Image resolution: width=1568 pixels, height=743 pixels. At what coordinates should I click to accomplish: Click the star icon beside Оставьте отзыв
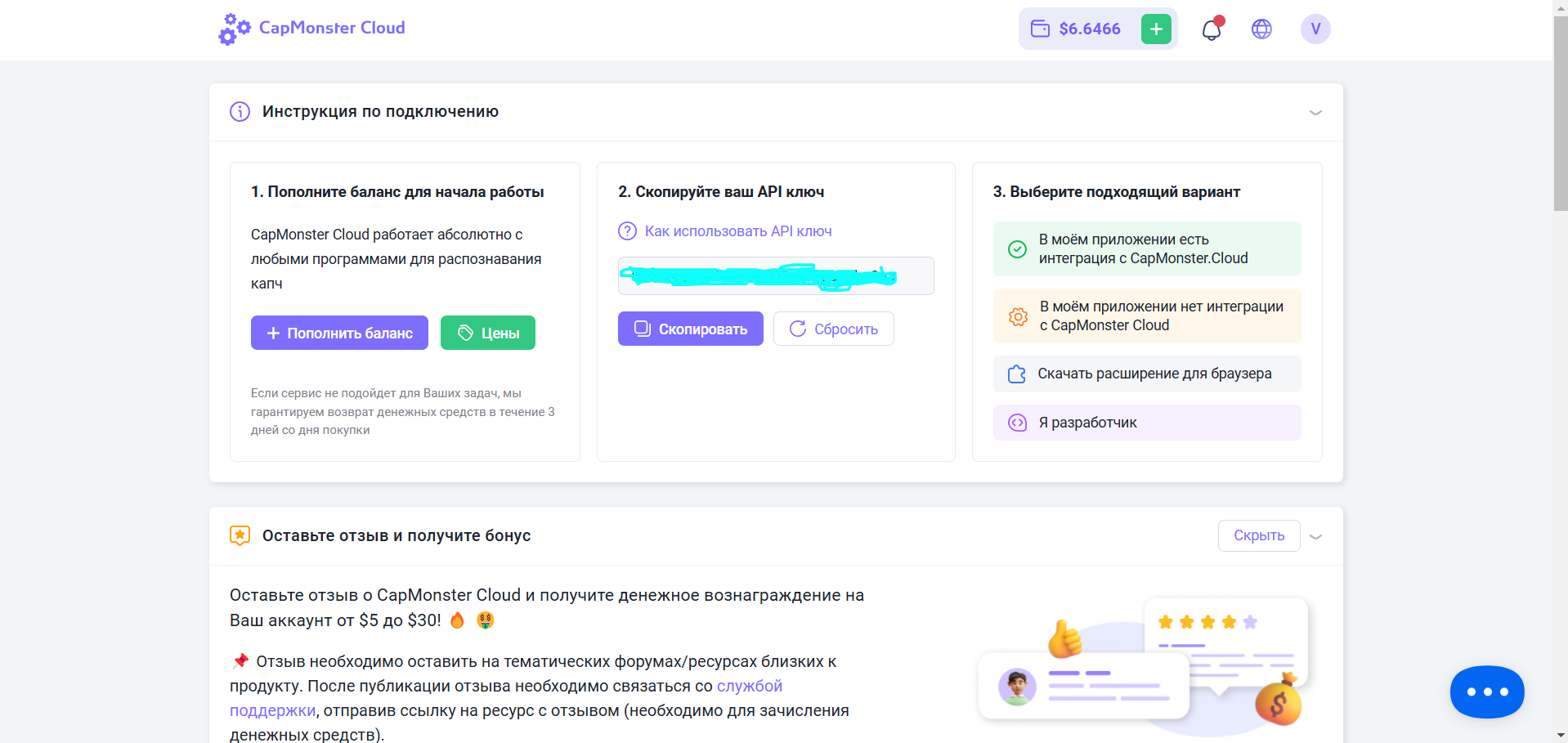(x=240, y=535)
